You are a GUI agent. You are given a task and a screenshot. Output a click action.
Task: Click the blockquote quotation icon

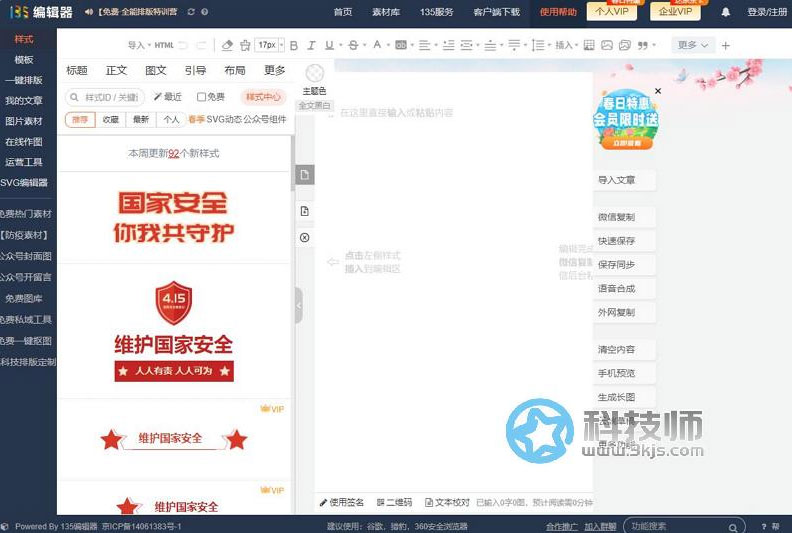click(642, 45)
